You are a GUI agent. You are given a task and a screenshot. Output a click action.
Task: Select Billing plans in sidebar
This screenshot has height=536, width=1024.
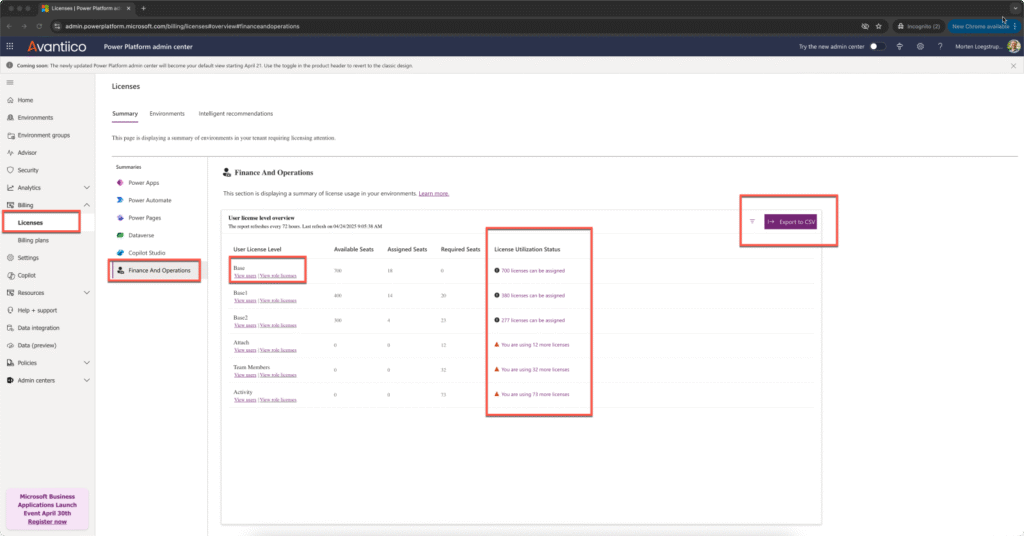coord(33,240)
